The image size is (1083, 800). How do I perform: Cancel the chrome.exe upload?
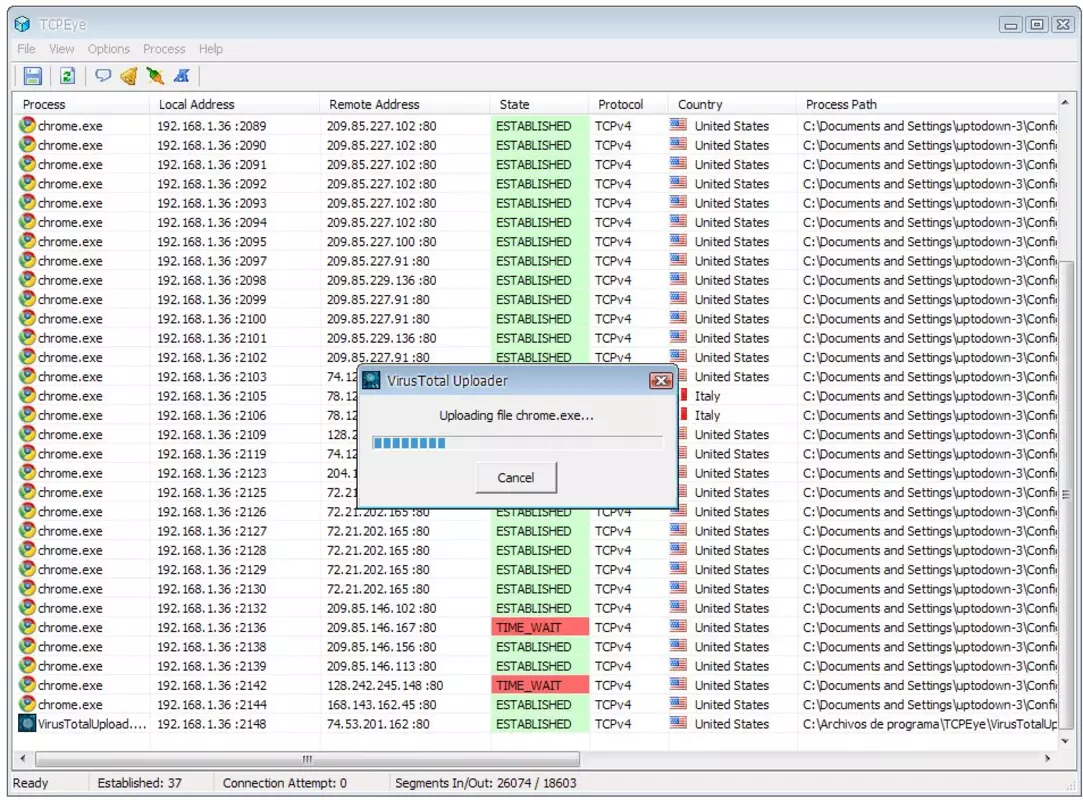516,477
